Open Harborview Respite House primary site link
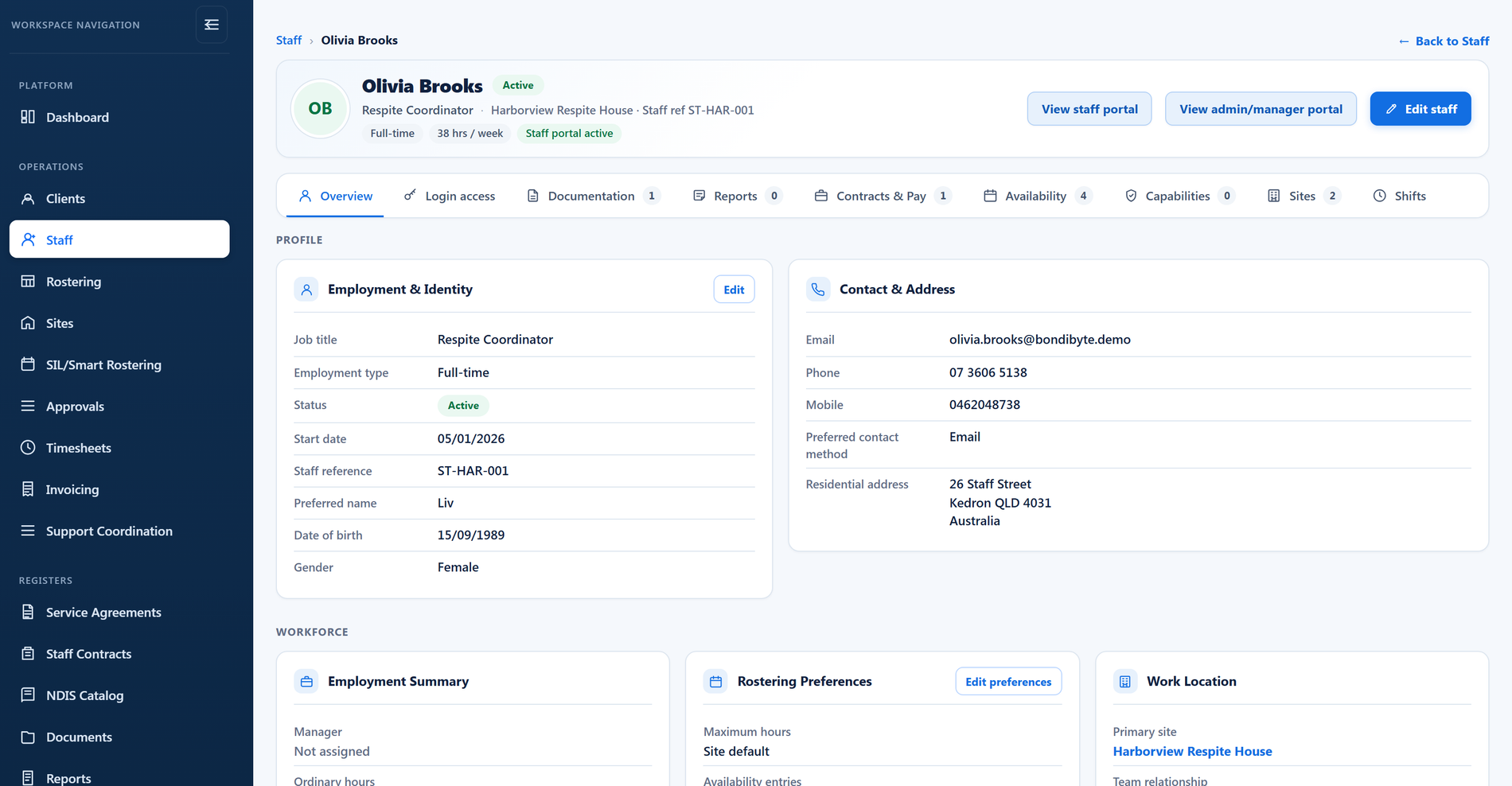Screen dimensions: 1512x786 pos(1192,751)
